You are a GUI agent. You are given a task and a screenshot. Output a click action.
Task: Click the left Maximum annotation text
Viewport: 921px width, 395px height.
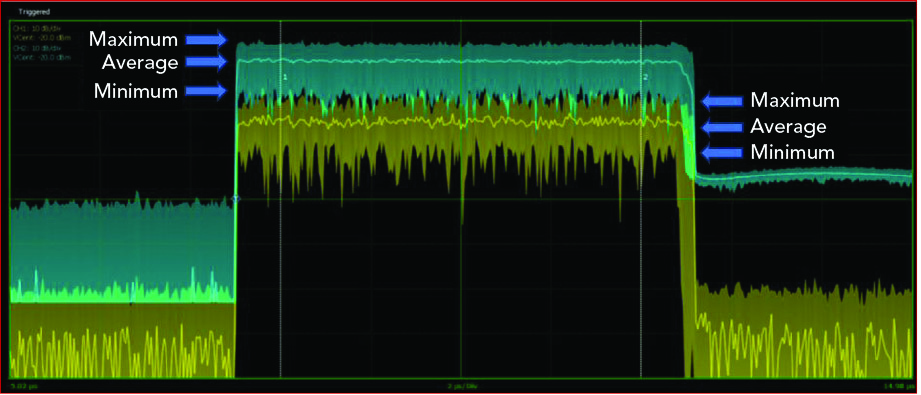point(133,39)
